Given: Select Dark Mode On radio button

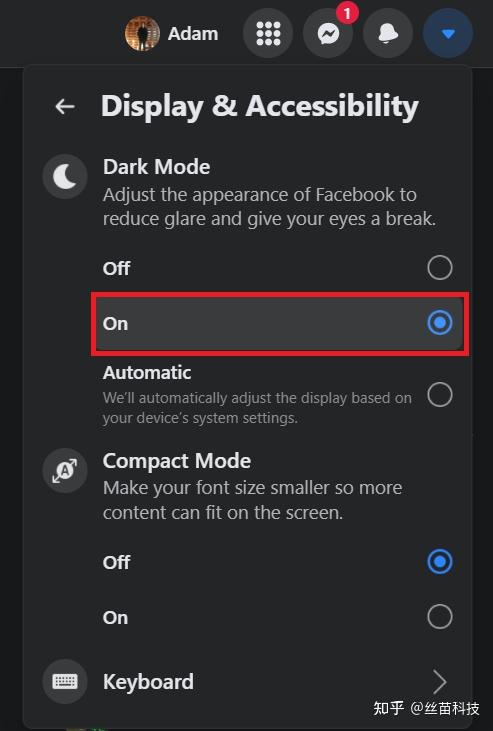Looking at the screenshot, I should tap(440, 323).
